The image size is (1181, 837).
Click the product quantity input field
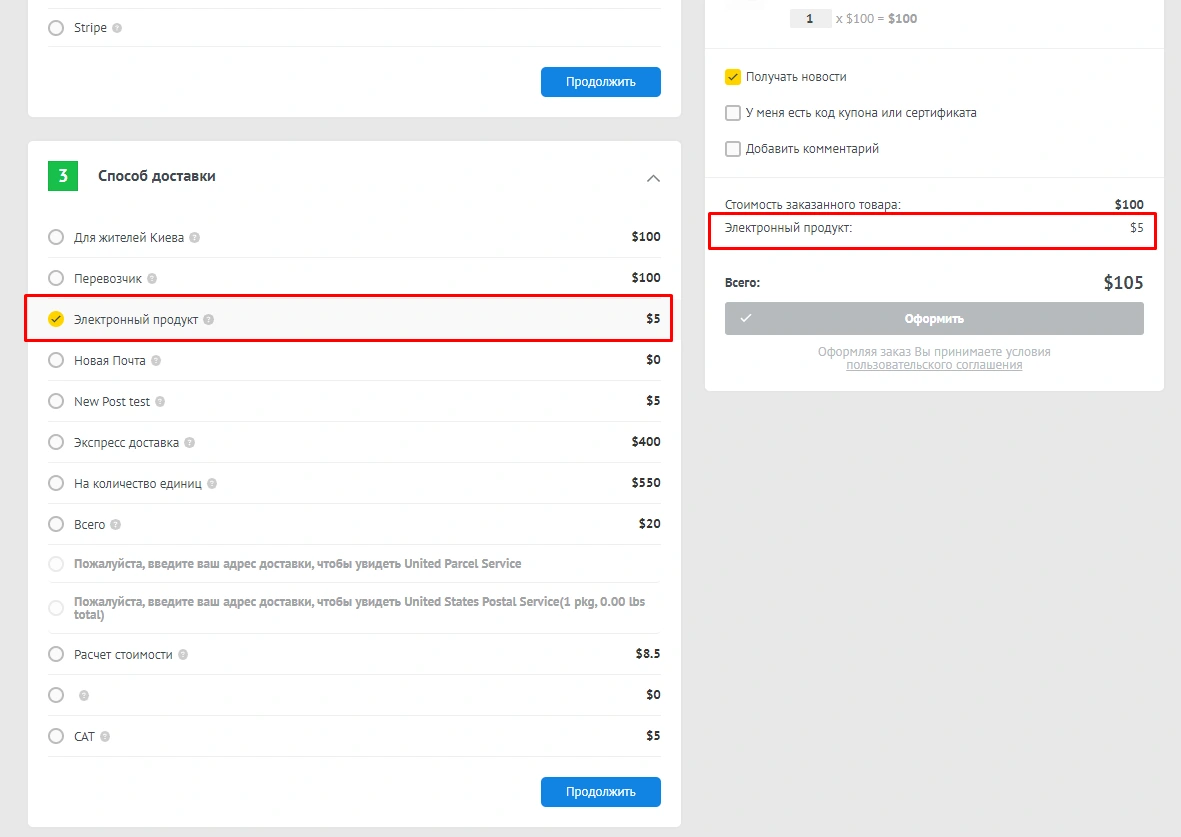pos(810,19)
